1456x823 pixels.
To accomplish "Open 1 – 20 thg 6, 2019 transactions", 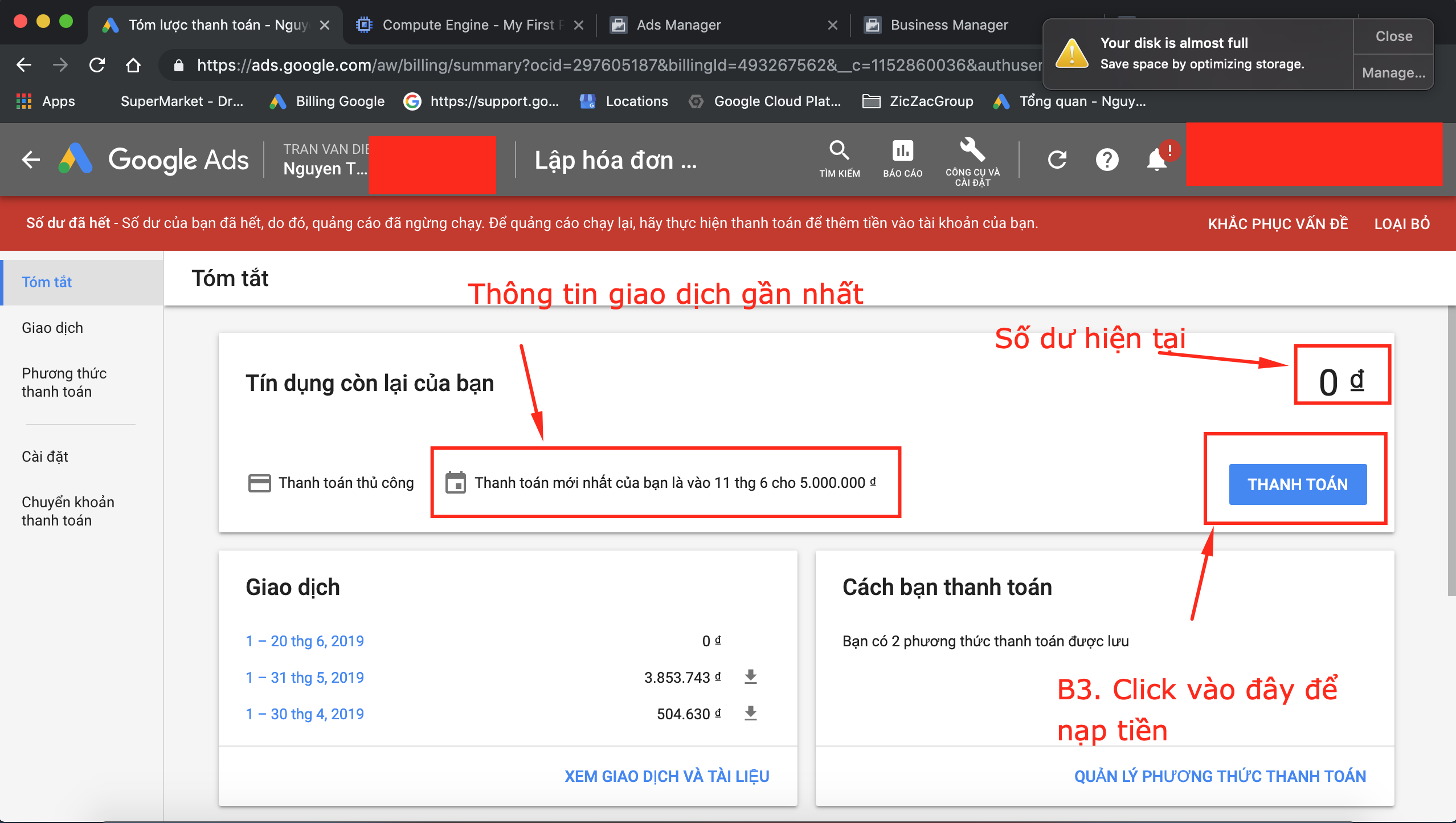I will (x=305, y=641).
